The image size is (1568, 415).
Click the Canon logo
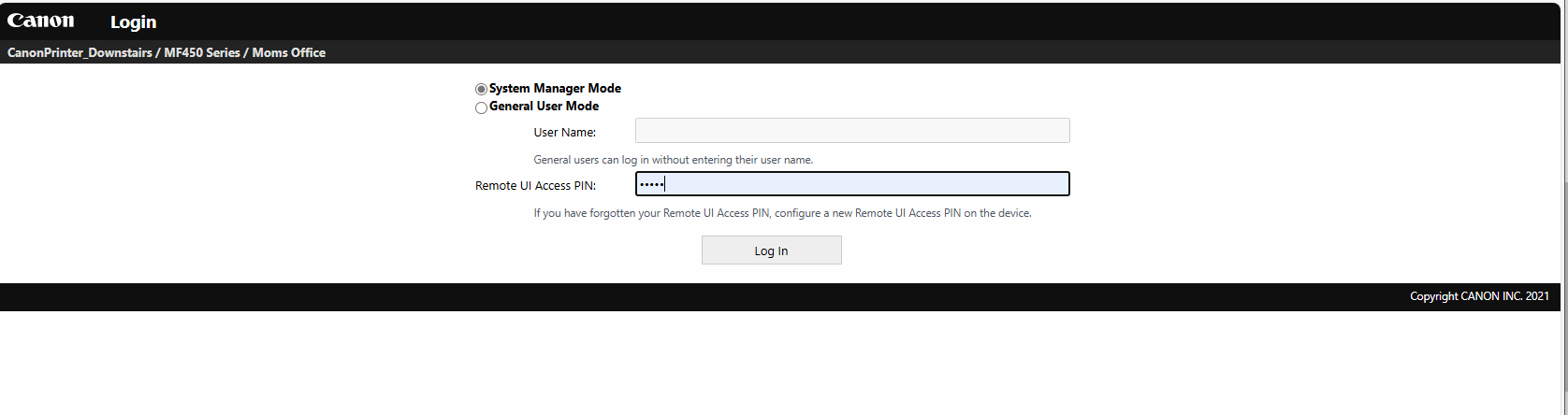[41, 21]
